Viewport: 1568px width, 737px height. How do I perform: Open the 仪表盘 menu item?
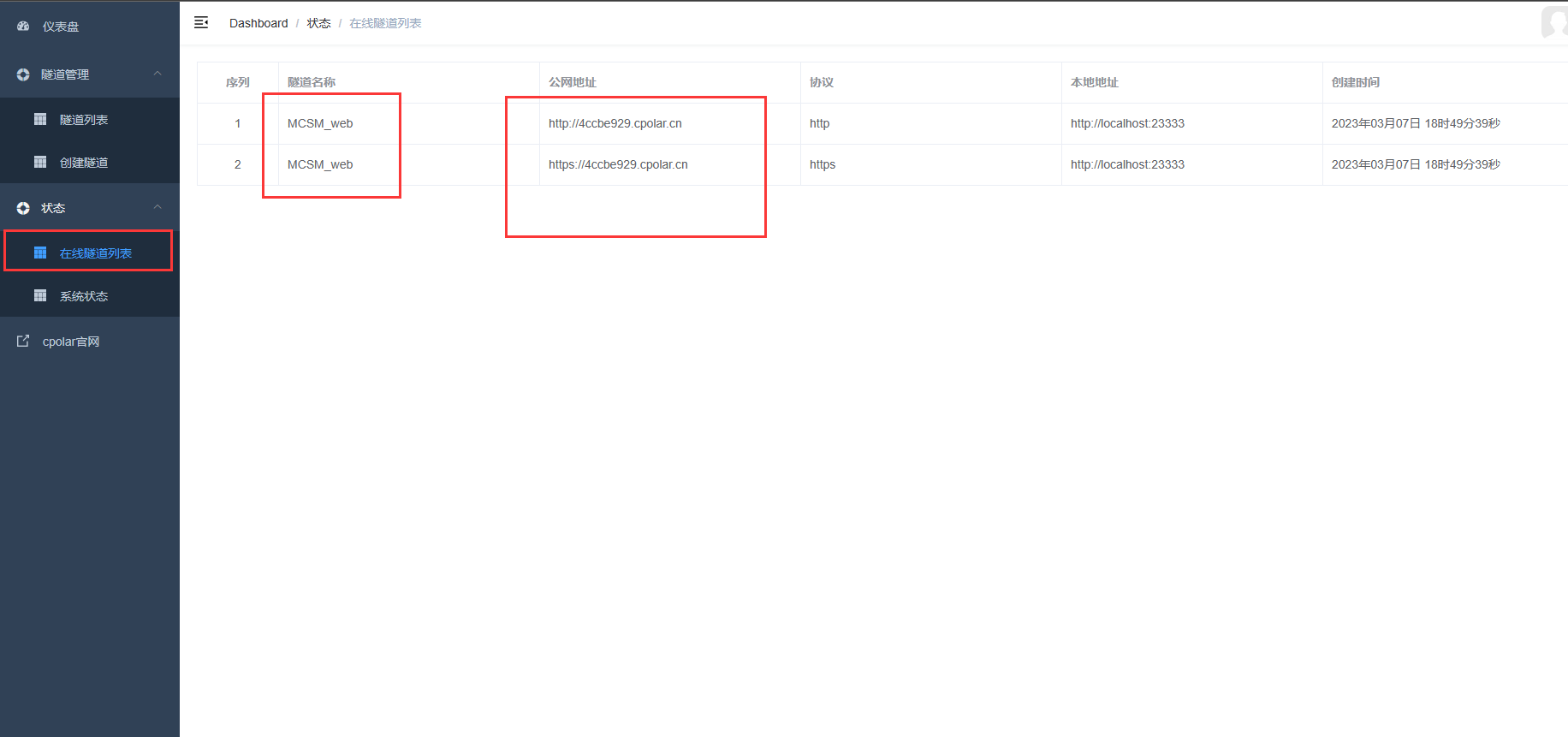point(61,27)
